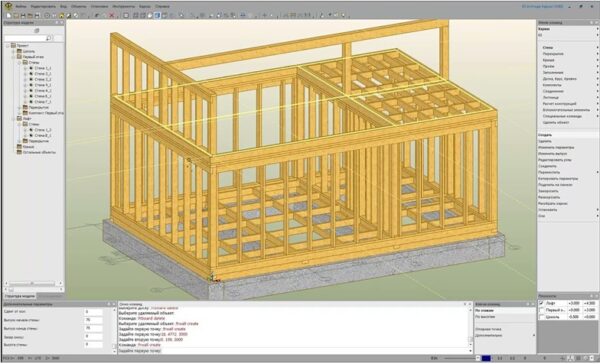
Task: Select the highlighted blue view-mode toolbar icon
Action: (157, 15)
